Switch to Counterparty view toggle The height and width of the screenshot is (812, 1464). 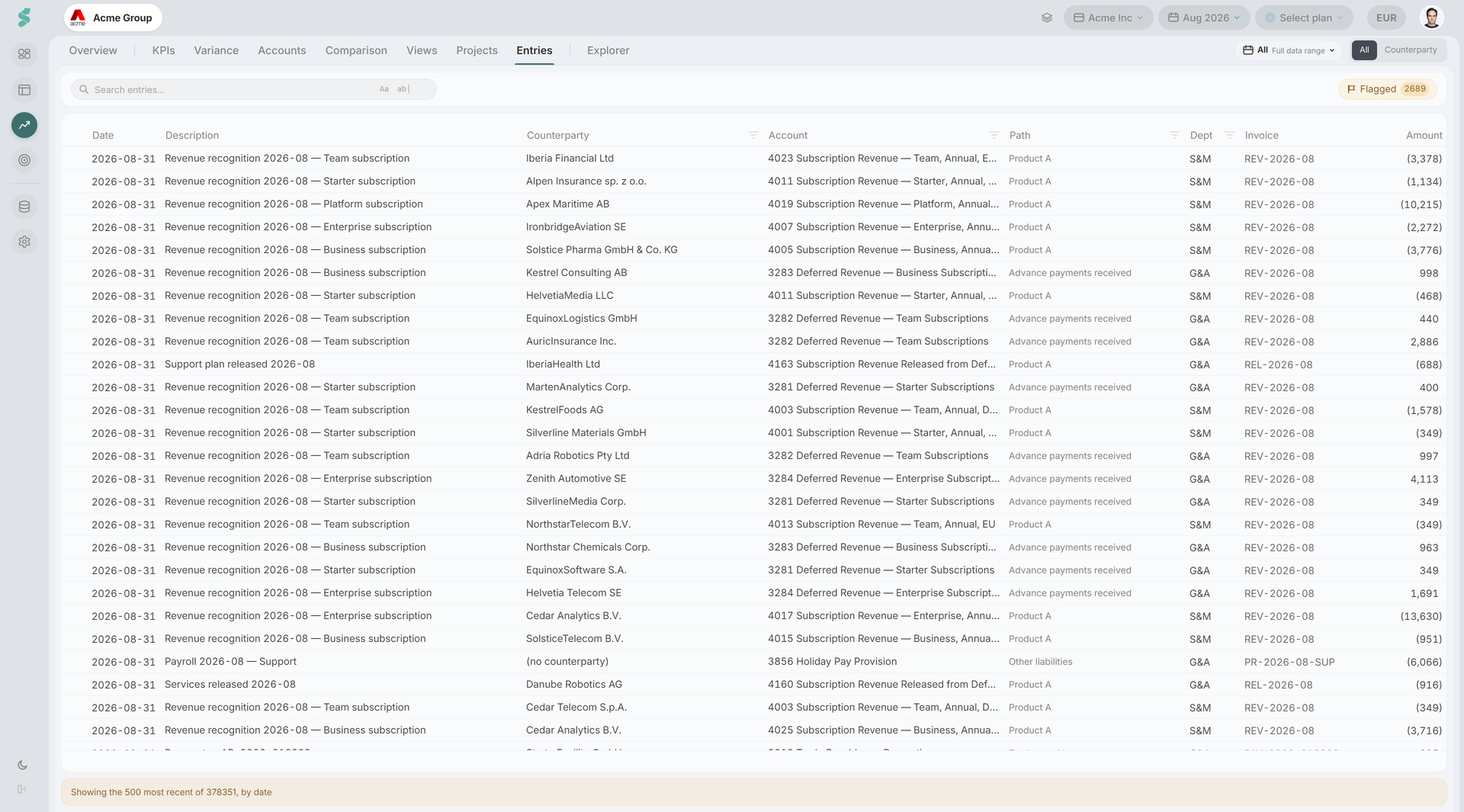point(1411,50)
